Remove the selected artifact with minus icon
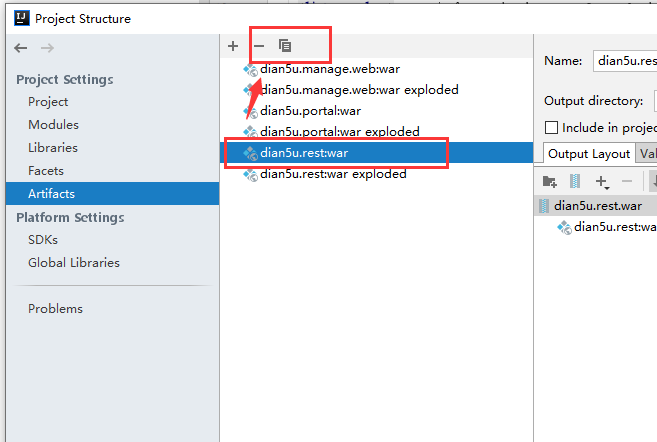This screenshot has width=657, height=442. coord(259,46)
